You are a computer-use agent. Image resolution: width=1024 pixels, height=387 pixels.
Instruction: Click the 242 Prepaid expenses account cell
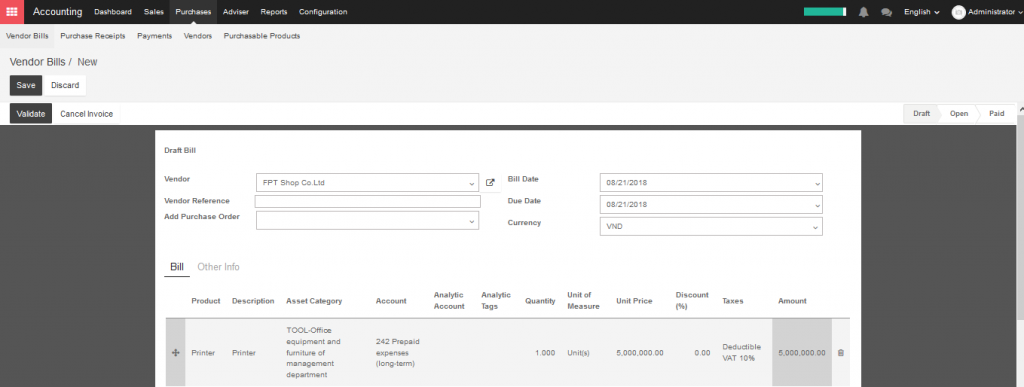tap(398, 352)
